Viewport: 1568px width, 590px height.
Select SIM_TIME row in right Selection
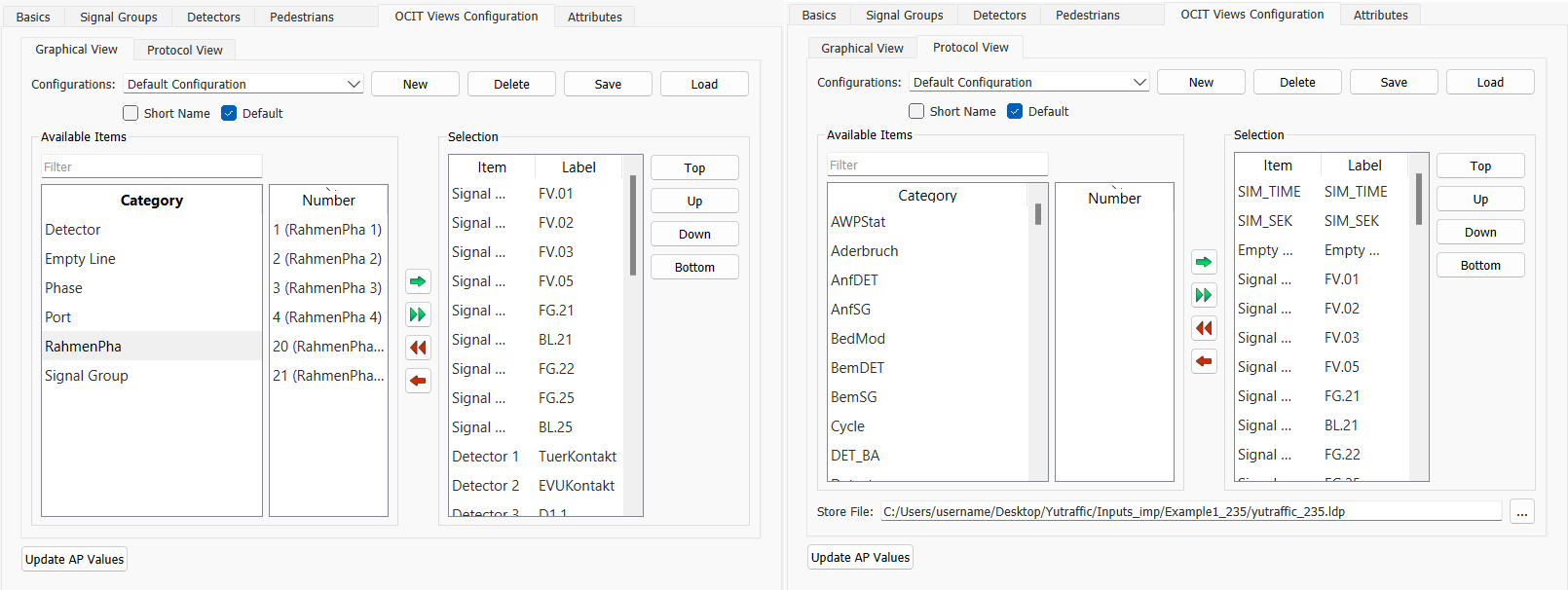pos(1324,192)
